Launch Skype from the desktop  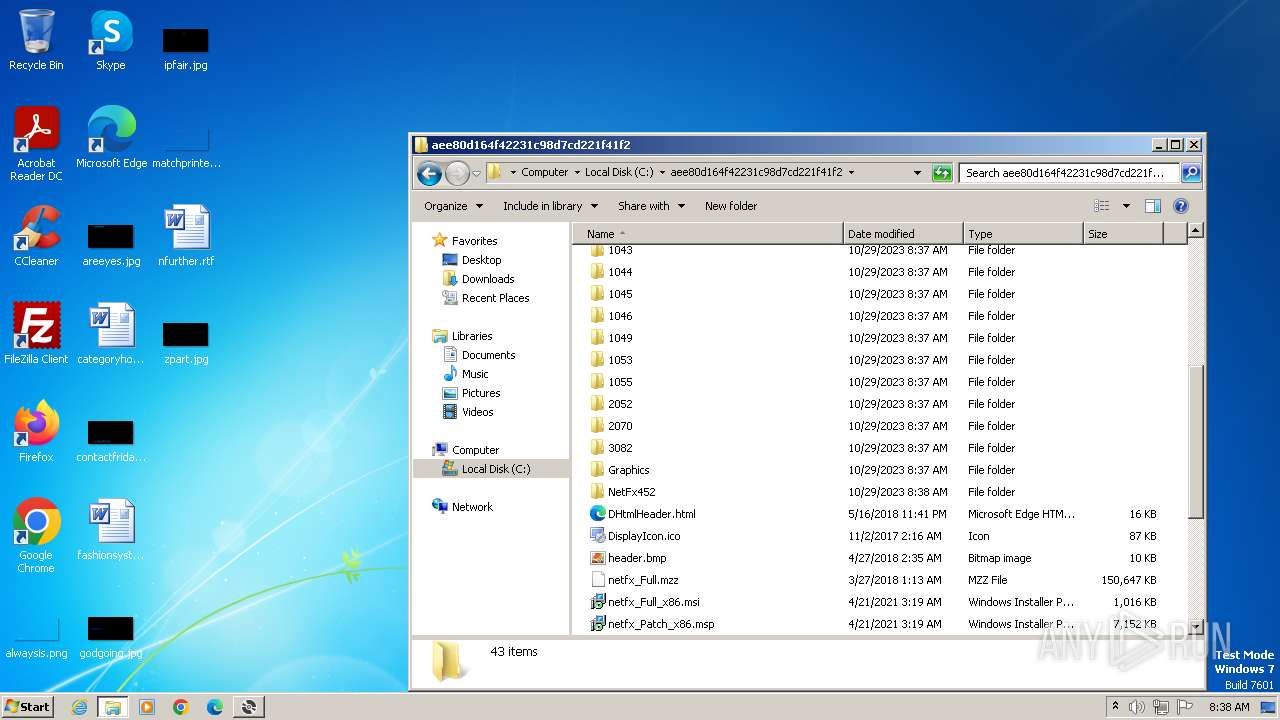click(111, 40)
